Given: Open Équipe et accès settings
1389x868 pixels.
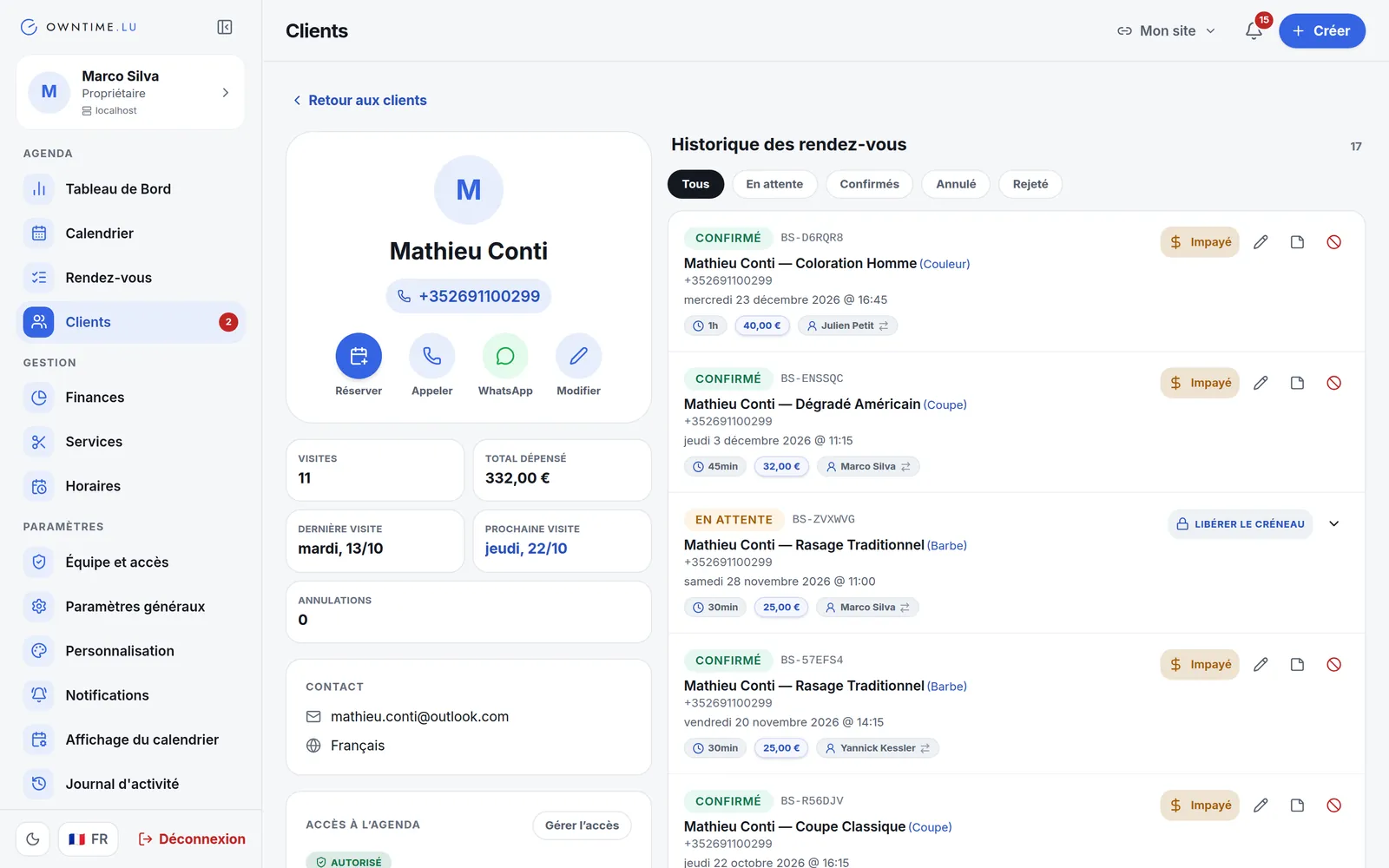Looking at the screenshot, I should pyautogui.click(x=130, y=562).
